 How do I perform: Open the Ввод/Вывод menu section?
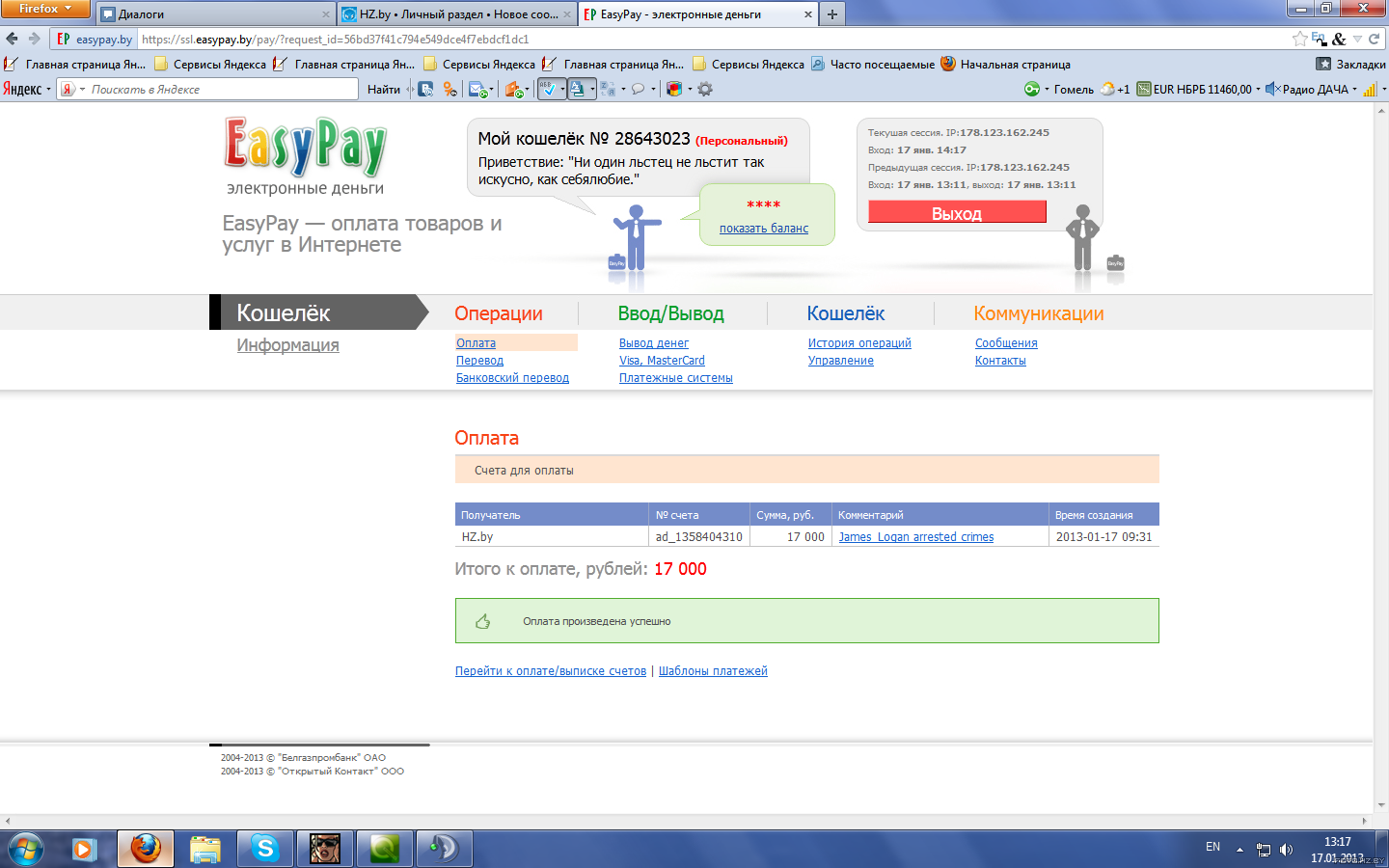(x=671, y=313)
